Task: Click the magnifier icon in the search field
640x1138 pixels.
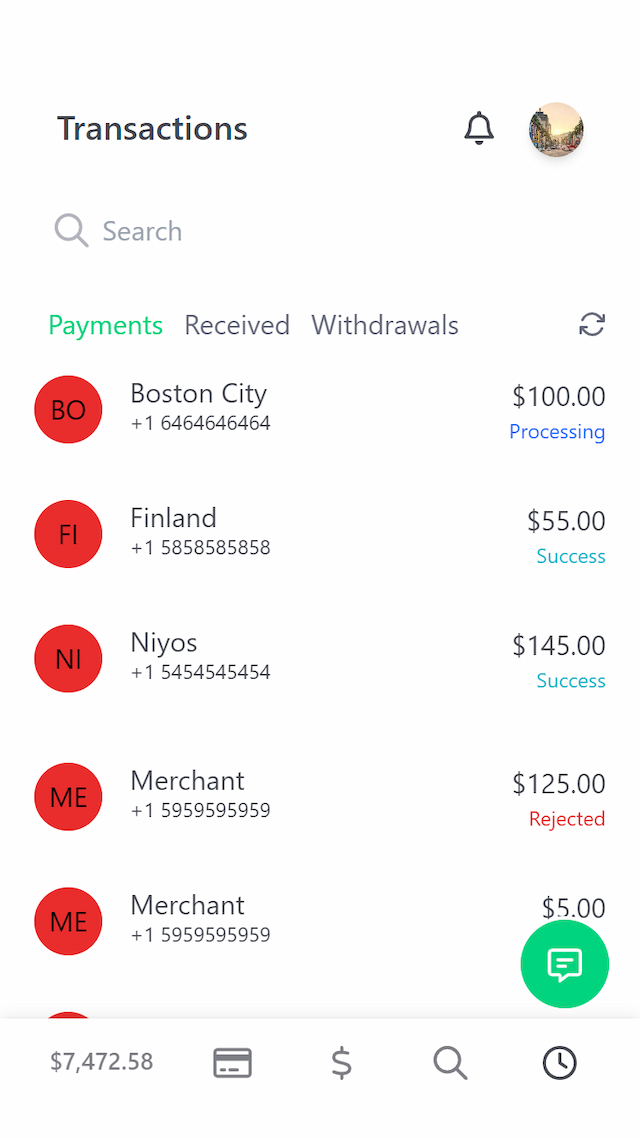Action: (x=71, y=231)
